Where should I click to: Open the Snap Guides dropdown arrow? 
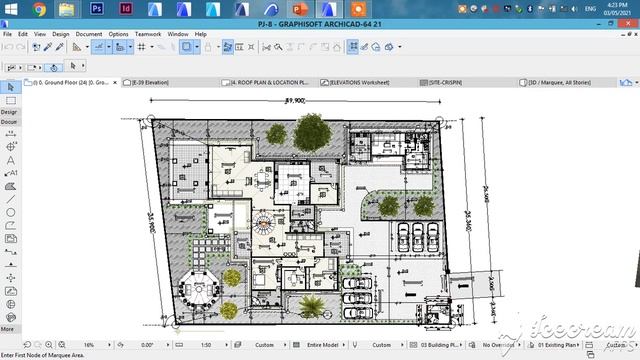(x=130, y=47)
